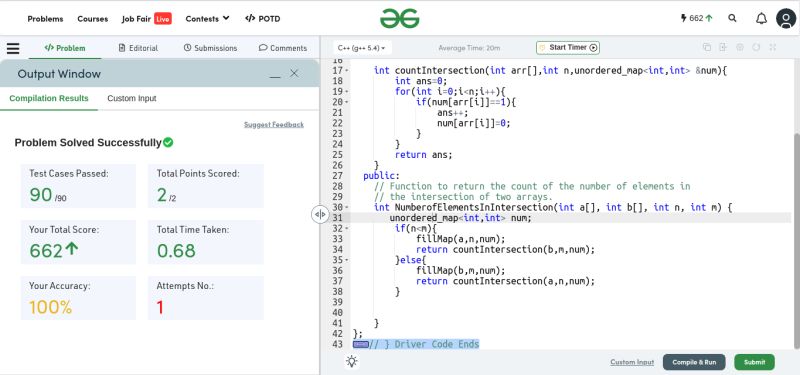
Task: Click the 'return ans;' code line
Action: [423, 155]
